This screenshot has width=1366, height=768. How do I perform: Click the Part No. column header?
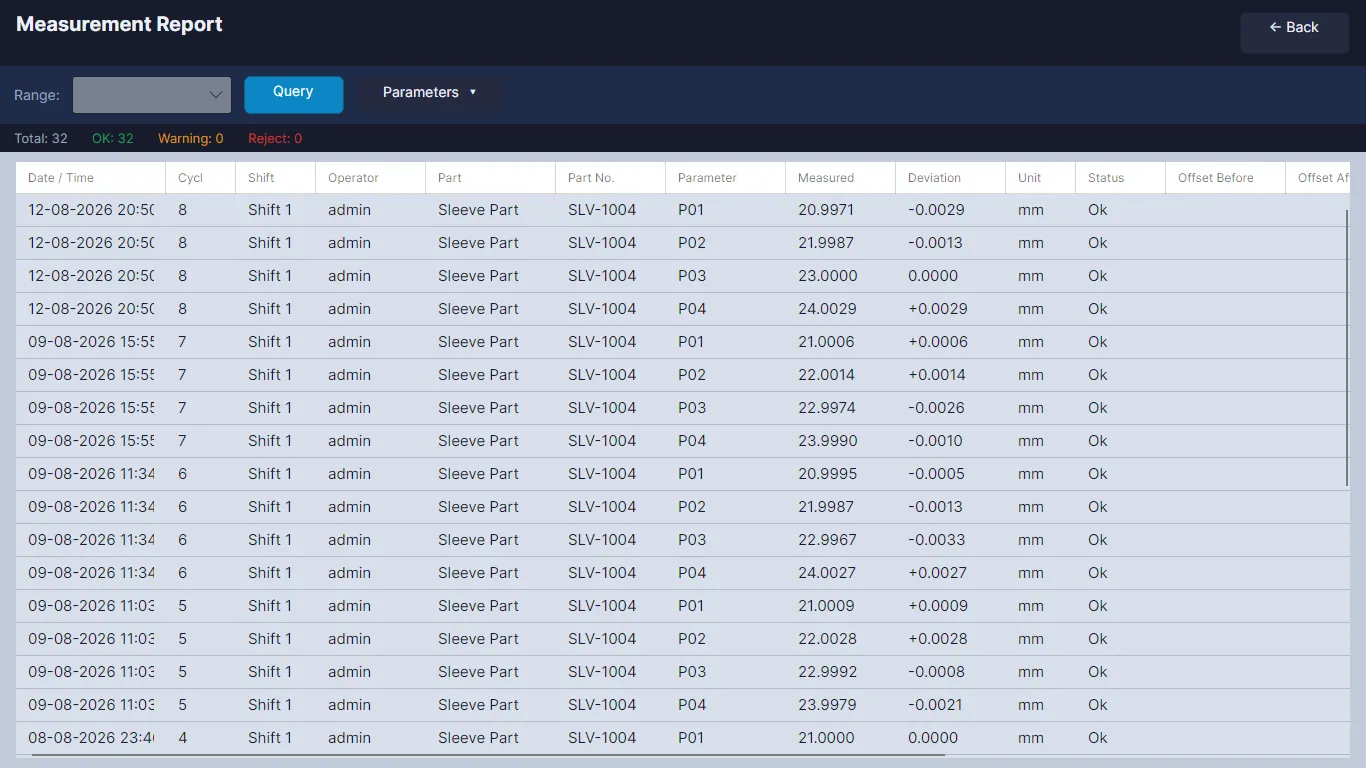[611, 178]
